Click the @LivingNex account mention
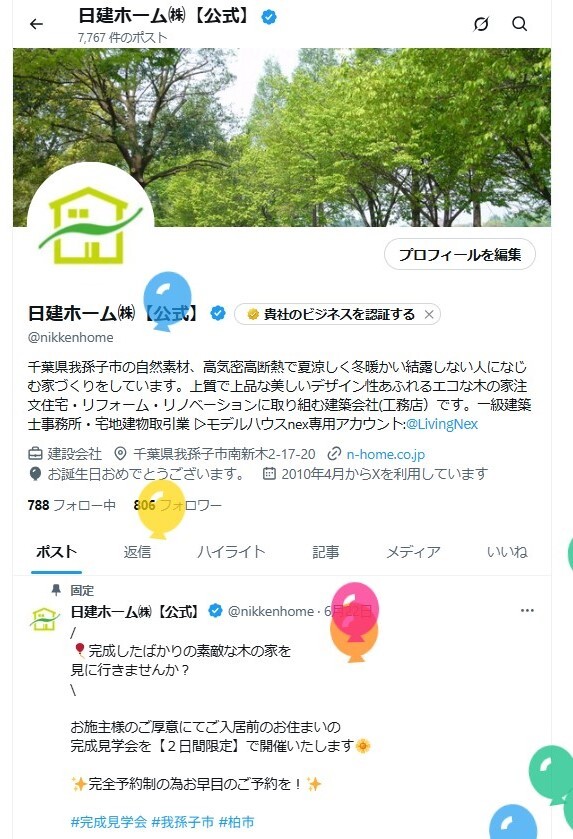The image size is (573, 839). (442, 424)
